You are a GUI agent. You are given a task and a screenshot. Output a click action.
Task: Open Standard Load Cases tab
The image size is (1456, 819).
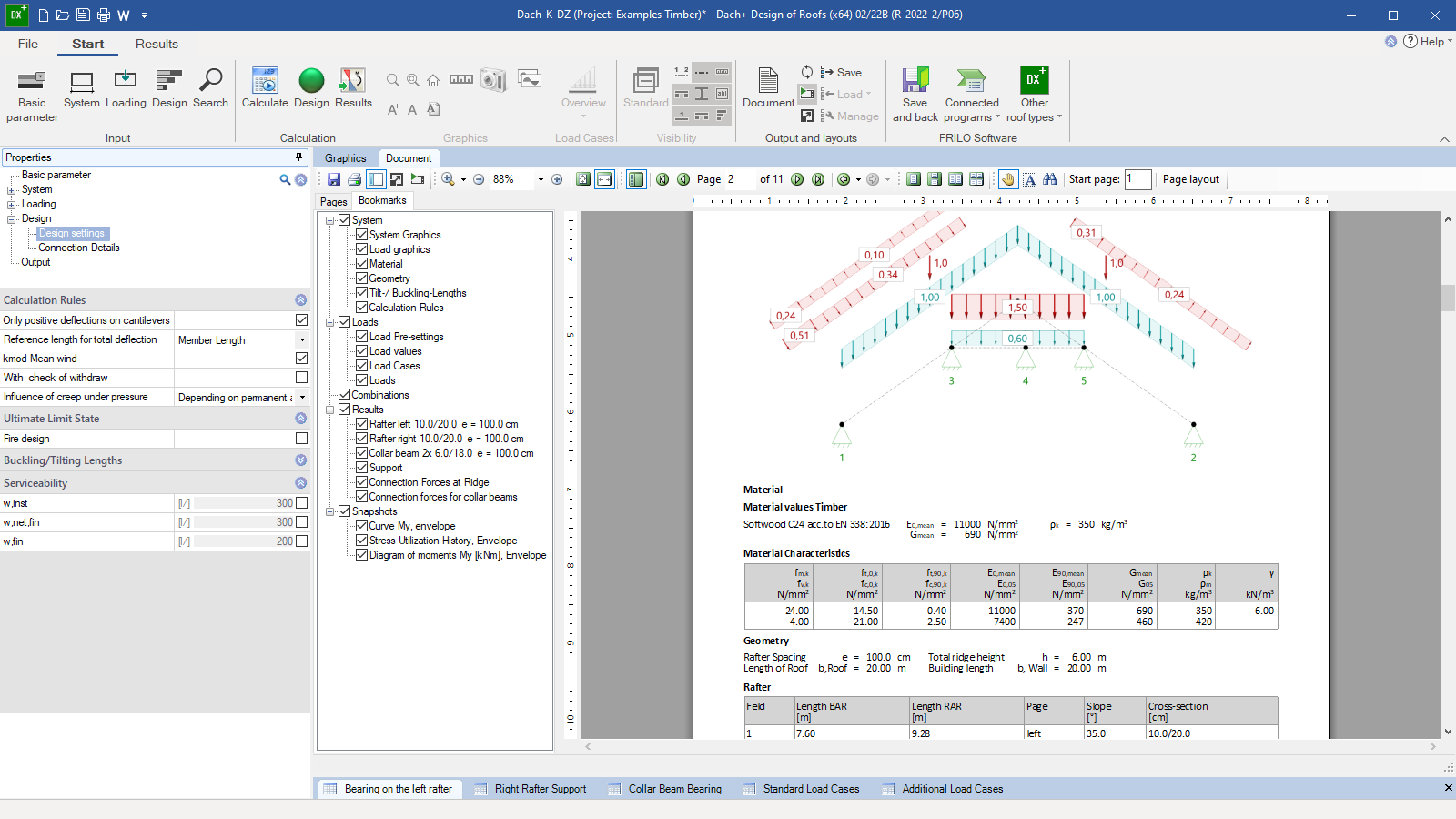pos(801,789)
